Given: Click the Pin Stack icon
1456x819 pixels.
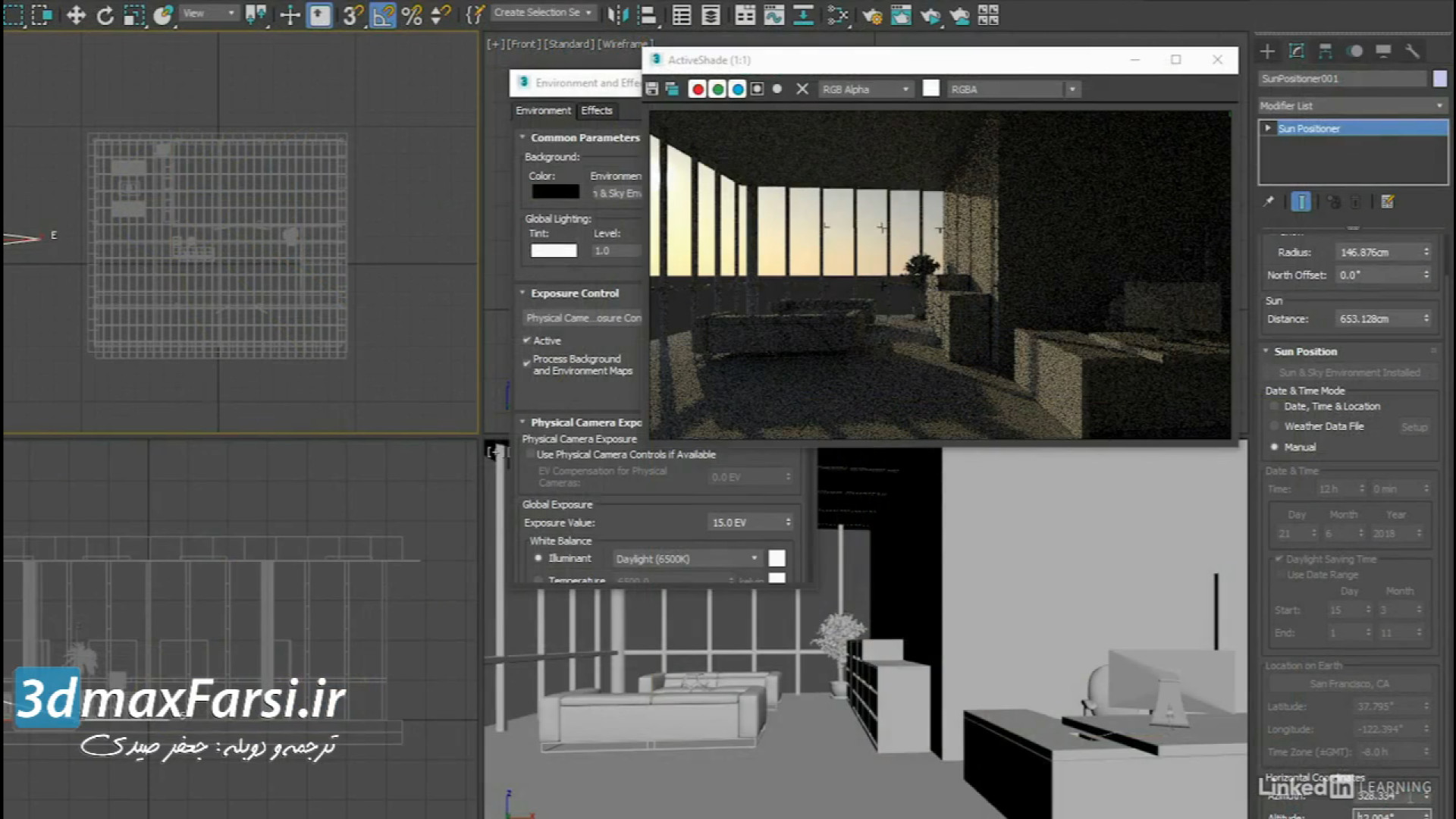Looking at the screenshot, I should click(x=1268, y=201).
